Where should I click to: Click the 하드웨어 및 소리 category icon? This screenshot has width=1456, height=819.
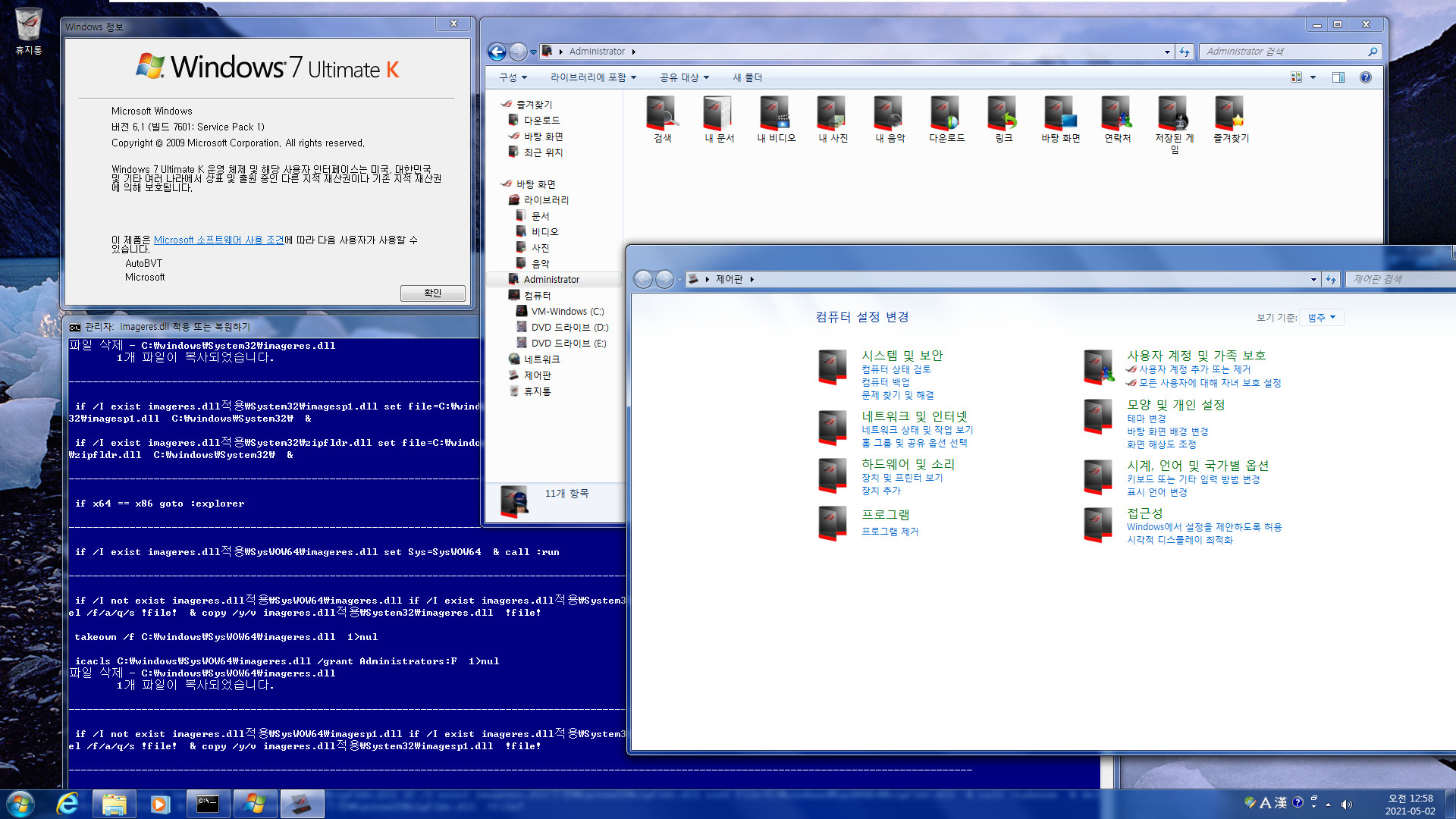(x=833, y=475)
